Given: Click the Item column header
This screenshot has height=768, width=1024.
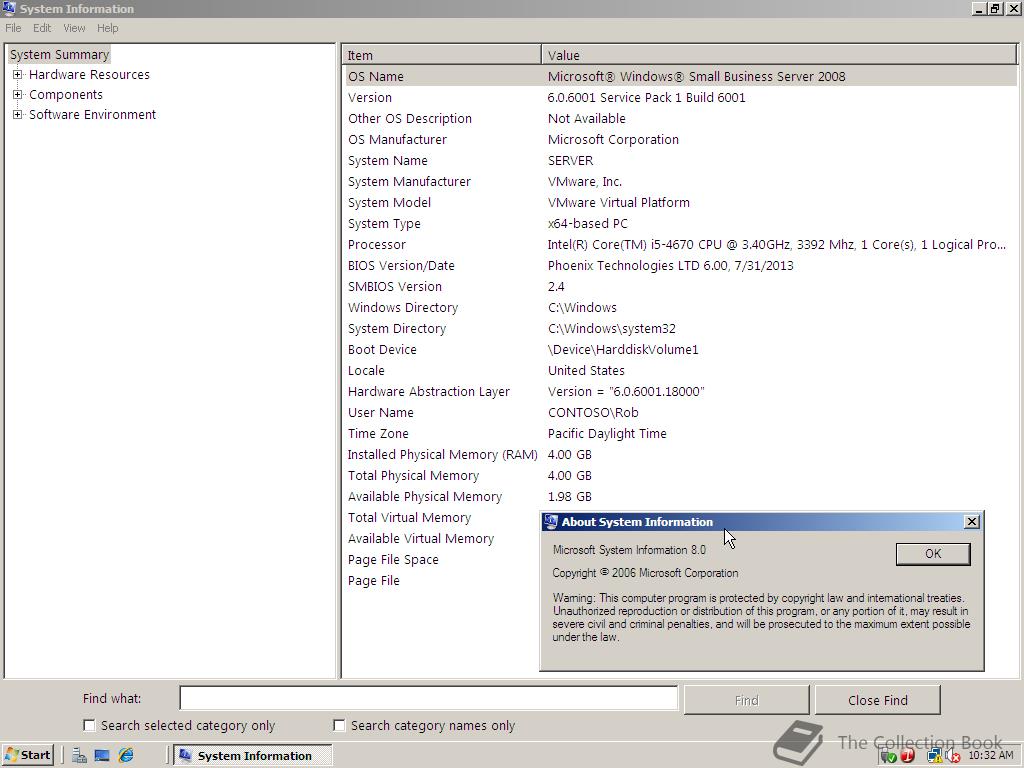Looking at the screenshot, I should click(x=441, y=56).
